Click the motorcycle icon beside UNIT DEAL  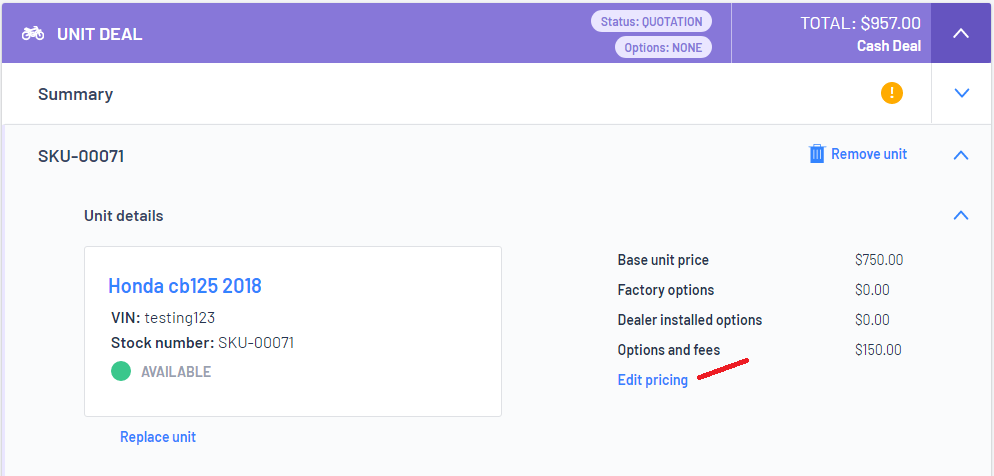33,34
